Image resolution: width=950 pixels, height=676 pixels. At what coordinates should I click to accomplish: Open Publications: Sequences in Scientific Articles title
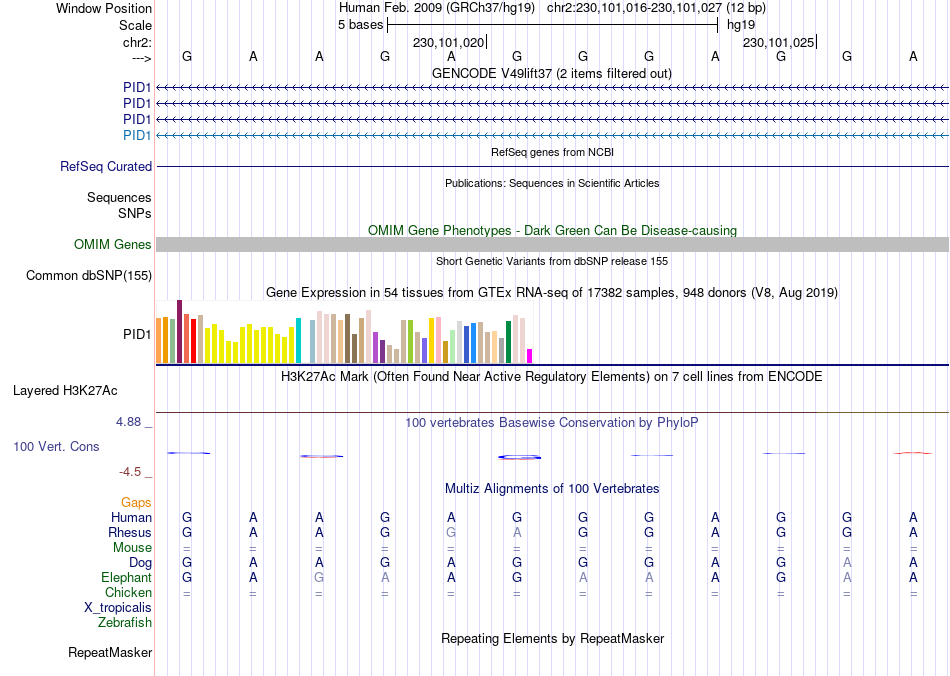tap(552, 183)
